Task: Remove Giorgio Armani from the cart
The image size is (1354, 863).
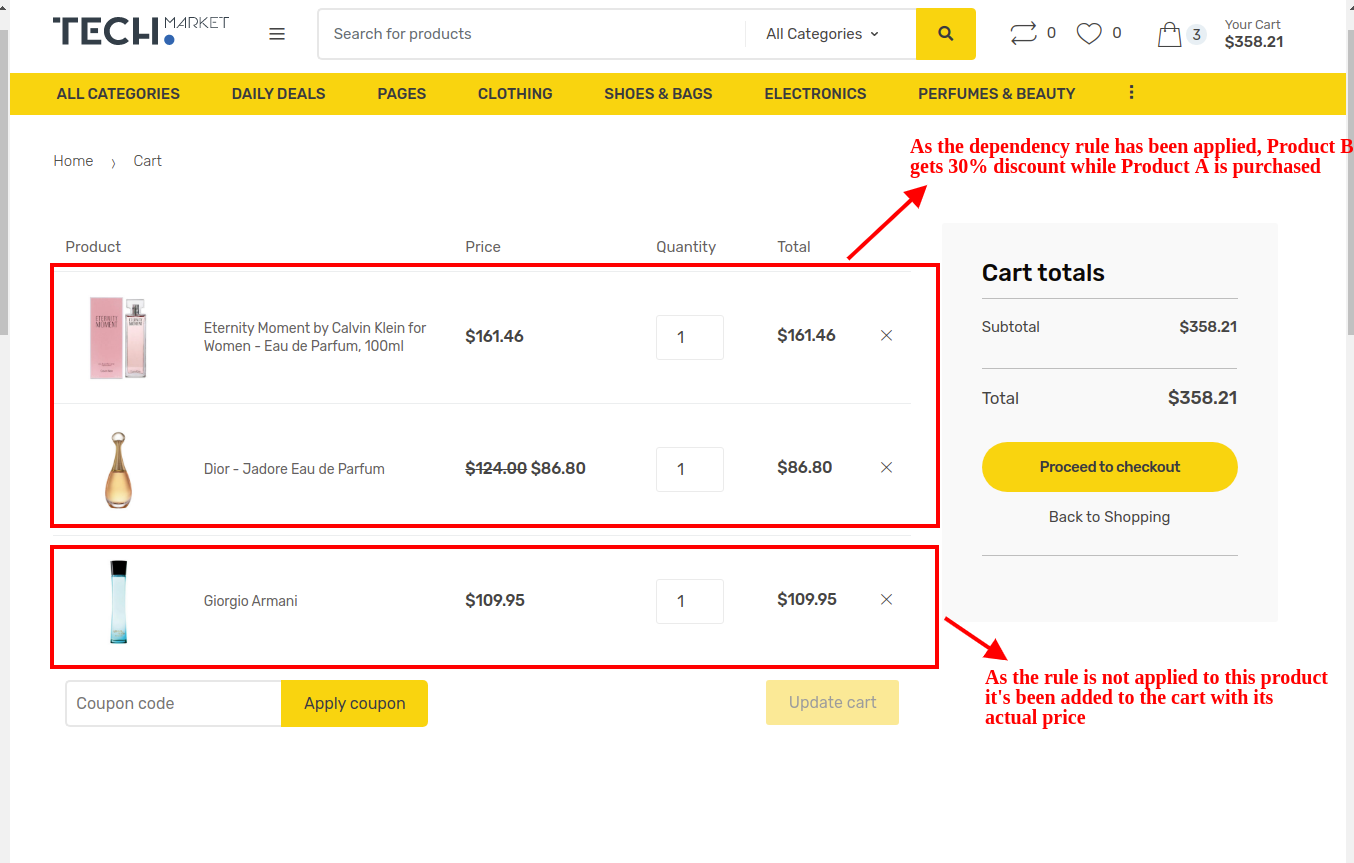Action: [x=886, y=600]
